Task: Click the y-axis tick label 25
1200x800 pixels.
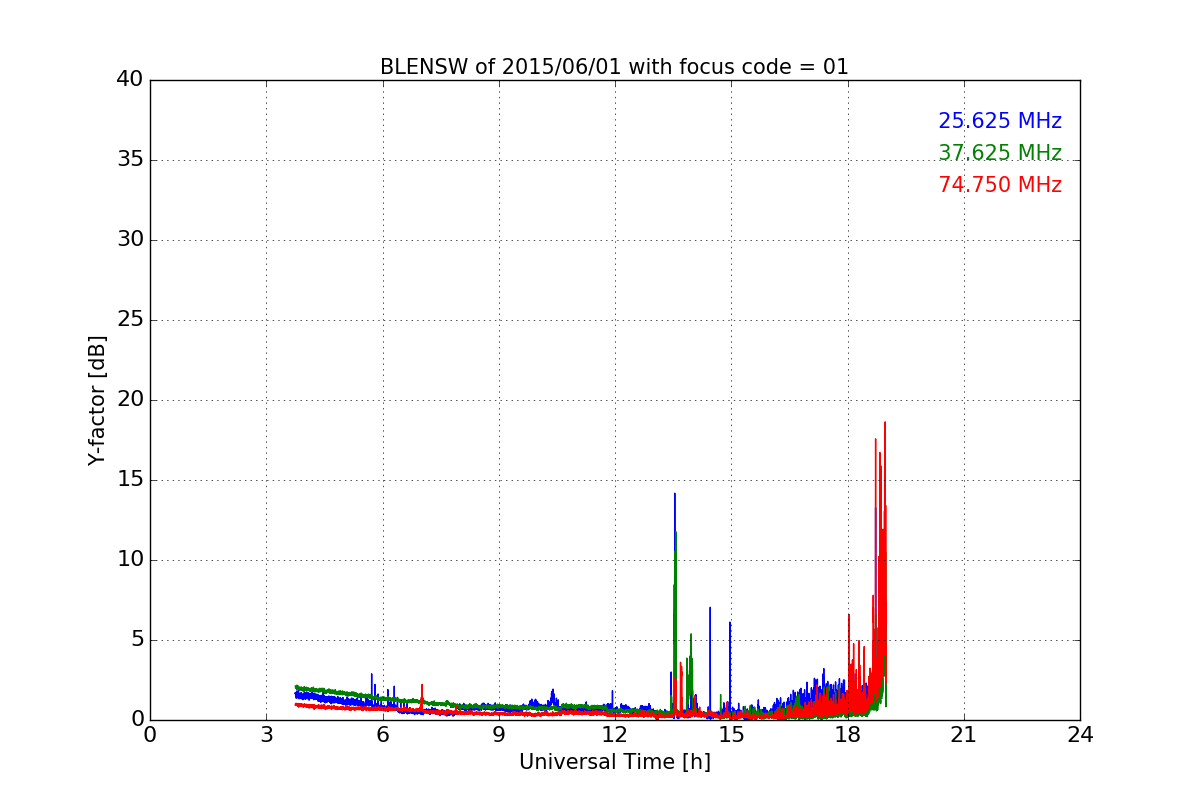Action: (x=129, y=320)
